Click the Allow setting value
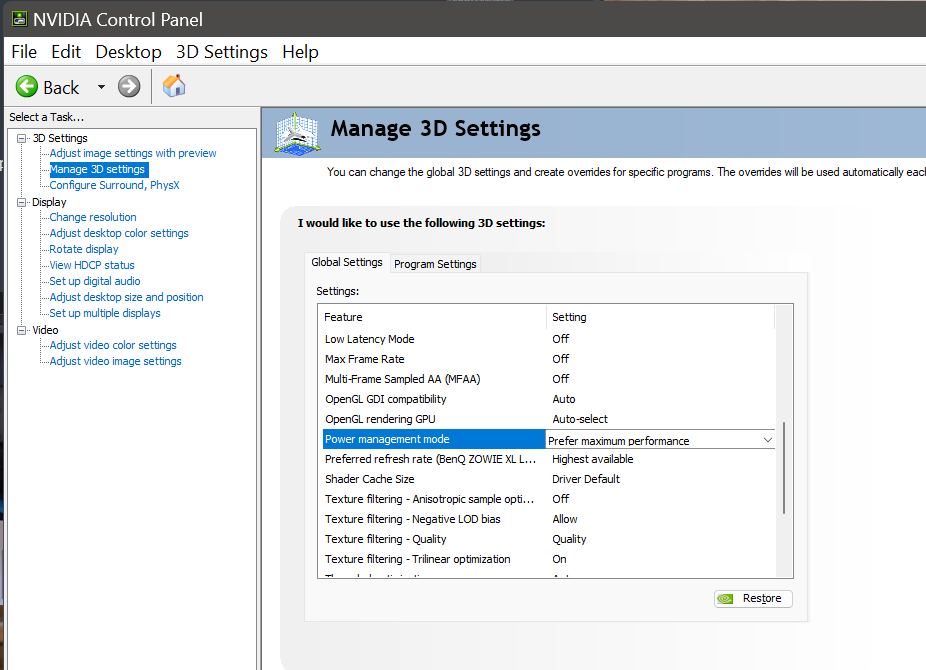926x670 pixels. (565, 519)
